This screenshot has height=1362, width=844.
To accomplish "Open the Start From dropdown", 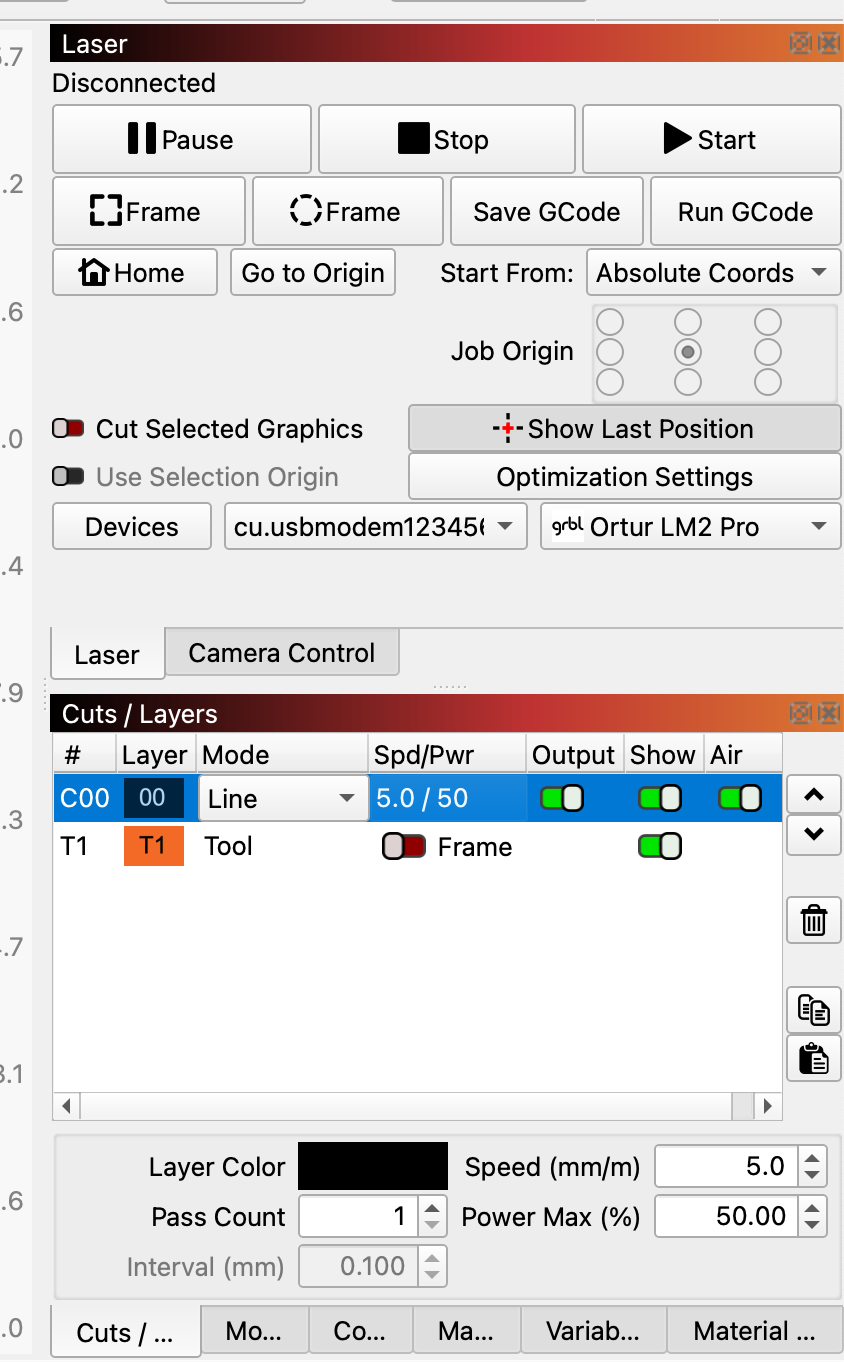I will (x=712, y=273).
